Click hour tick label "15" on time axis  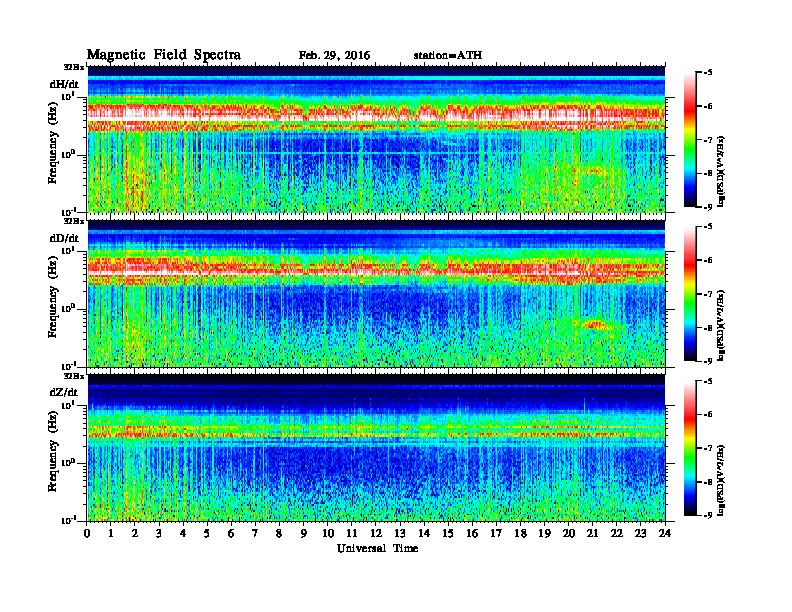(x=449, y=534)
